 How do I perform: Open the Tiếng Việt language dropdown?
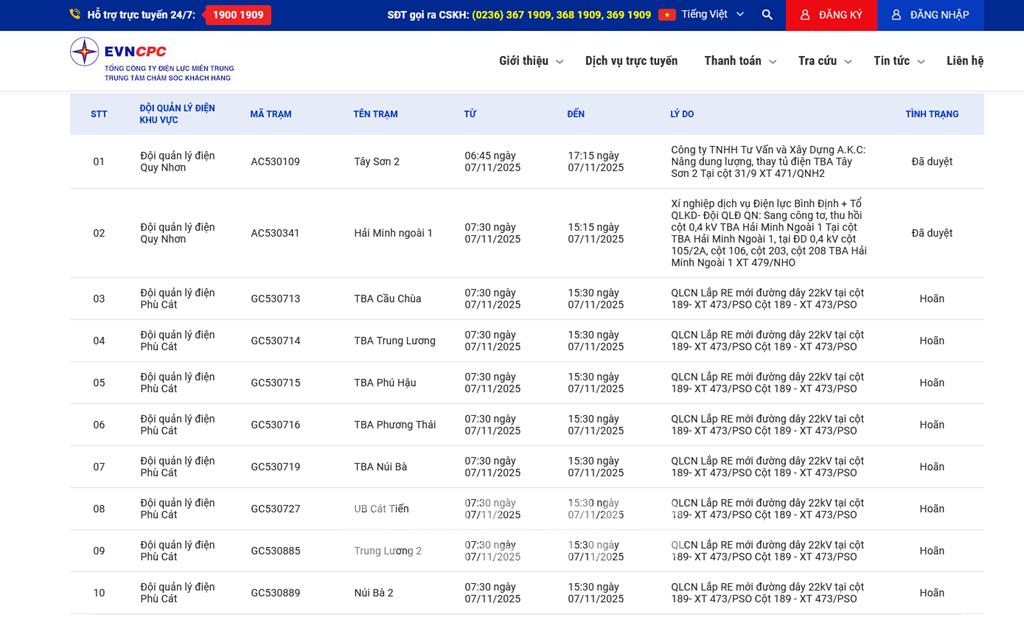point(713,15)
